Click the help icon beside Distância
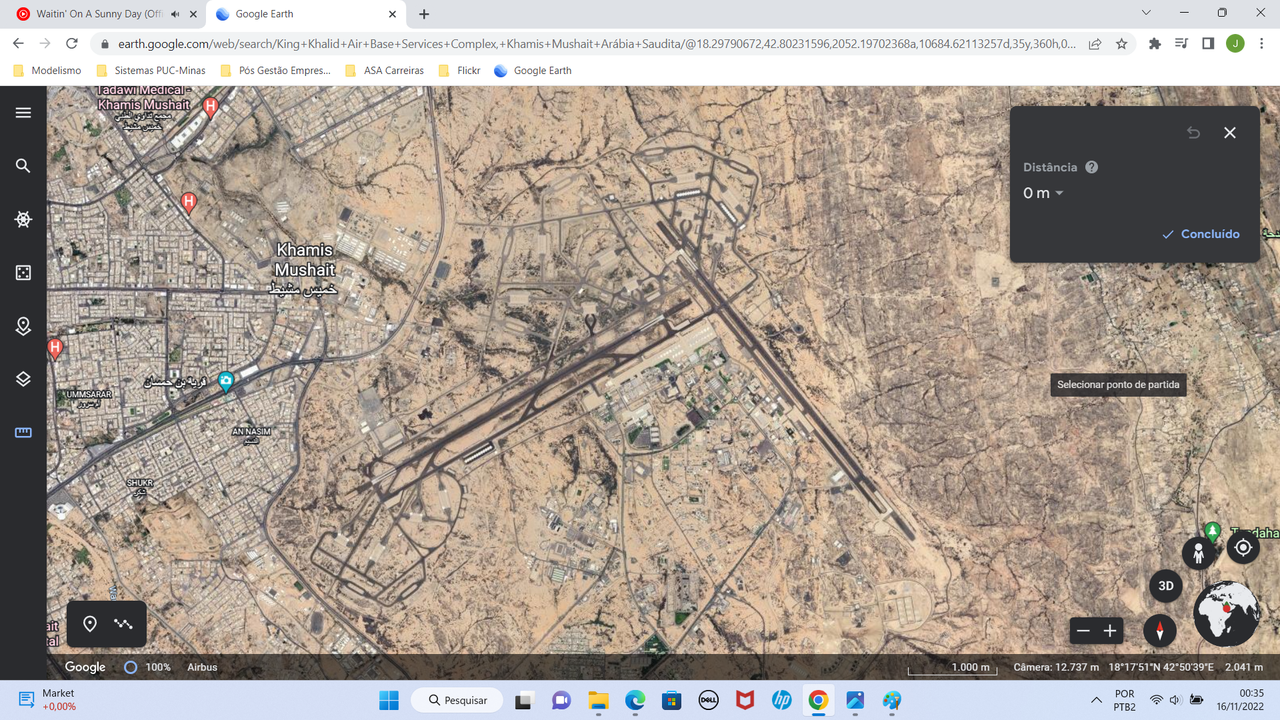 [1092, 167]
